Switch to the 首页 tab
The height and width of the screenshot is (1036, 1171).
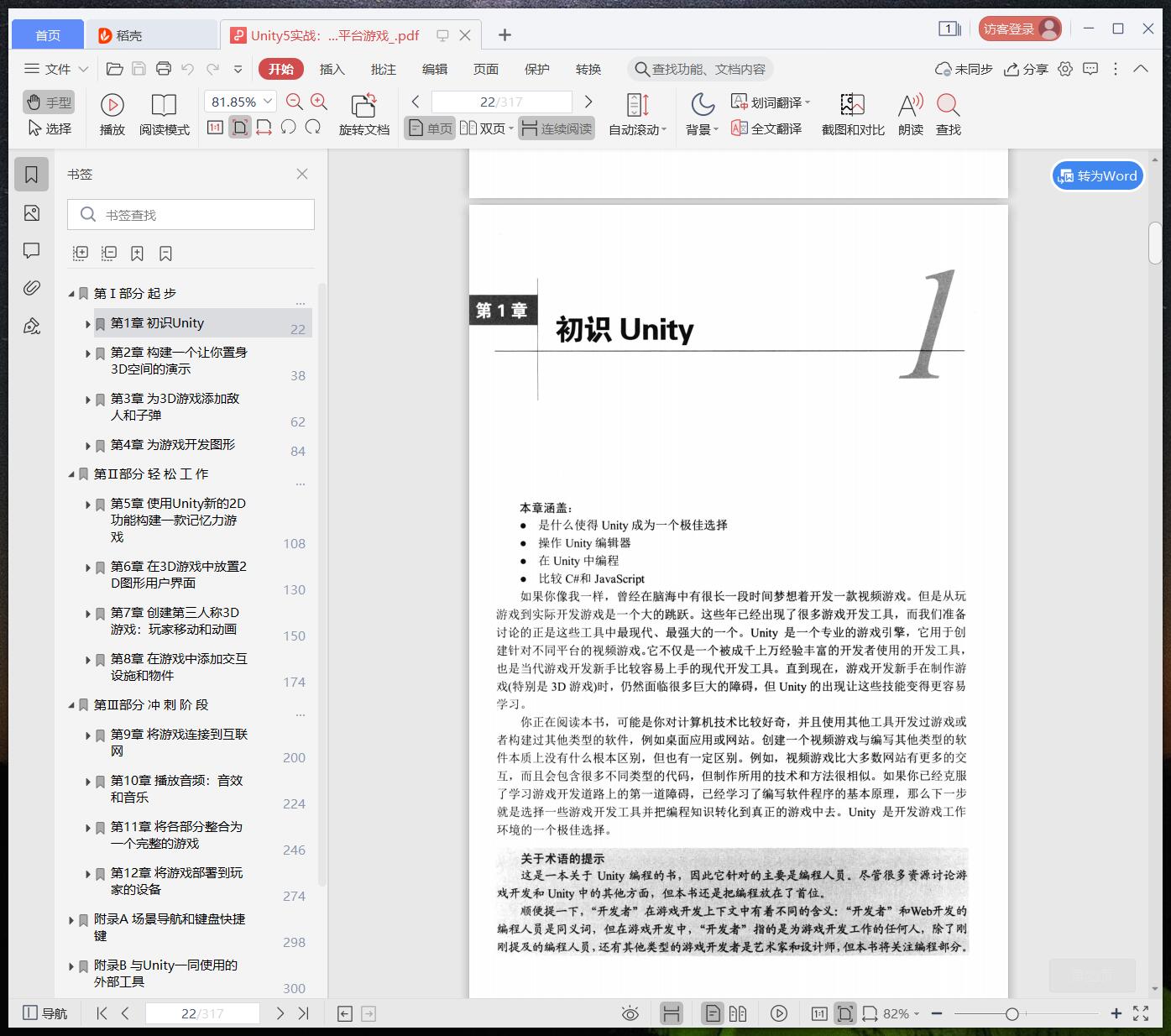click(48, 34)
